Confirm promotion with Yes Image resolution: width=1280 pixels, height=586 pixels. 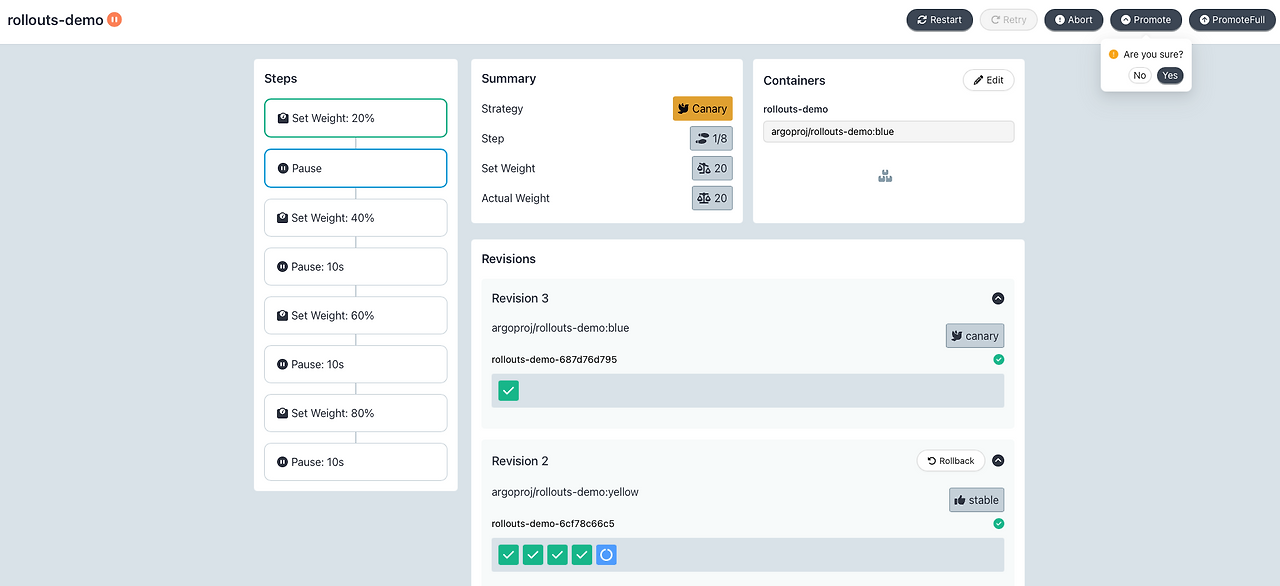pyautogui.click(x=1170, y=75)
